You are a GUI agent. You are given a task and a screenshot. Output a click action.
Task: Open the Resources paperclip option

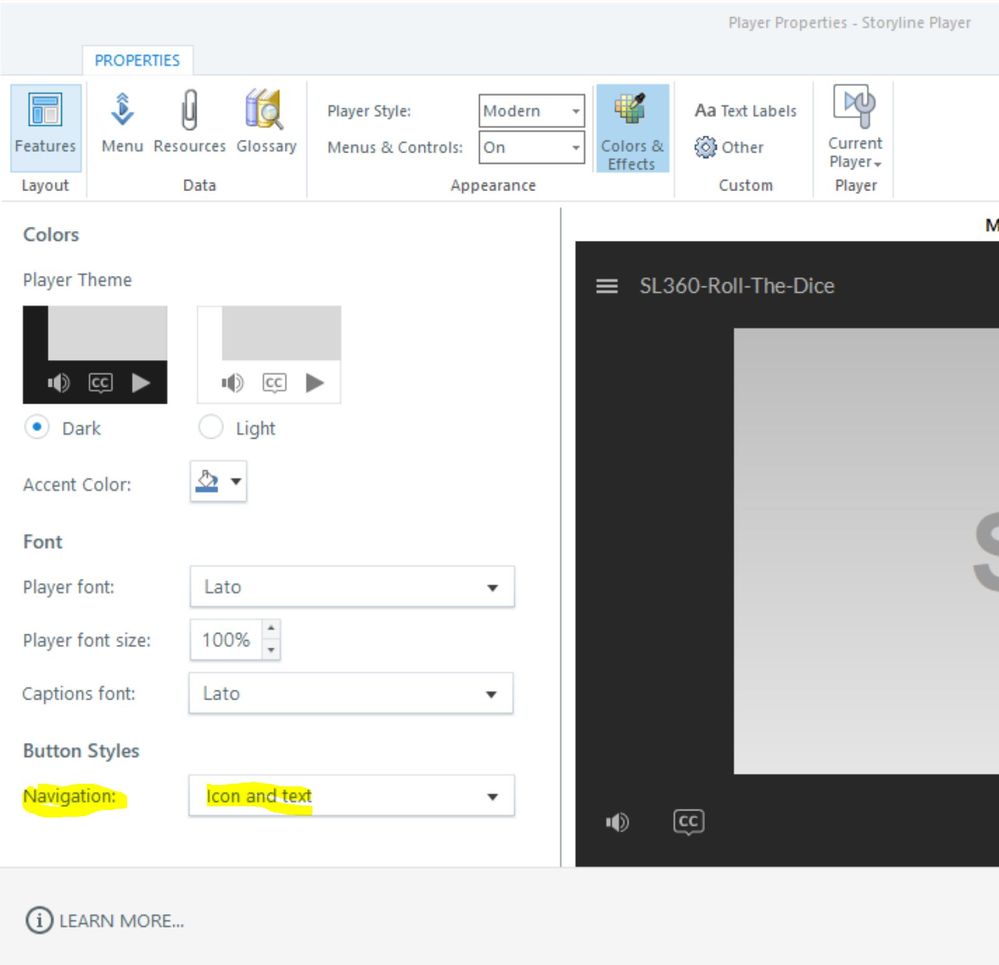coord(189,123)
